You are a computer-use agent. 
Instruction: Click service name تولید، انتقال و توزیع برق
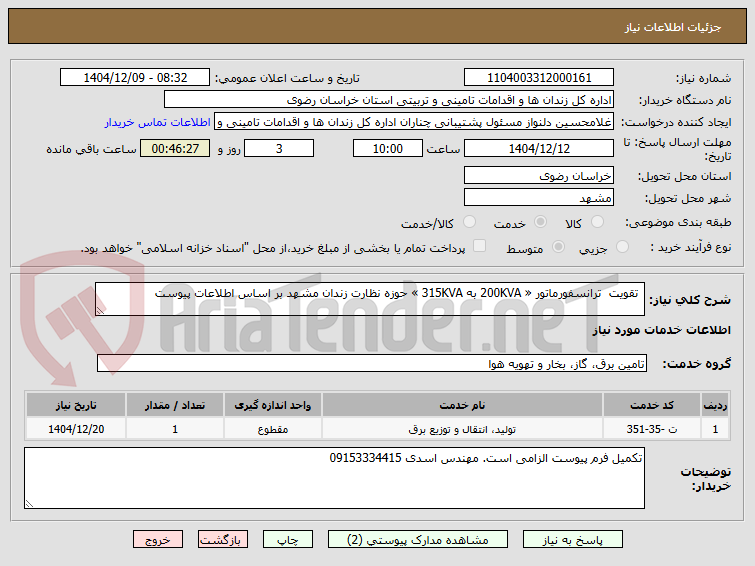point(462,429)
